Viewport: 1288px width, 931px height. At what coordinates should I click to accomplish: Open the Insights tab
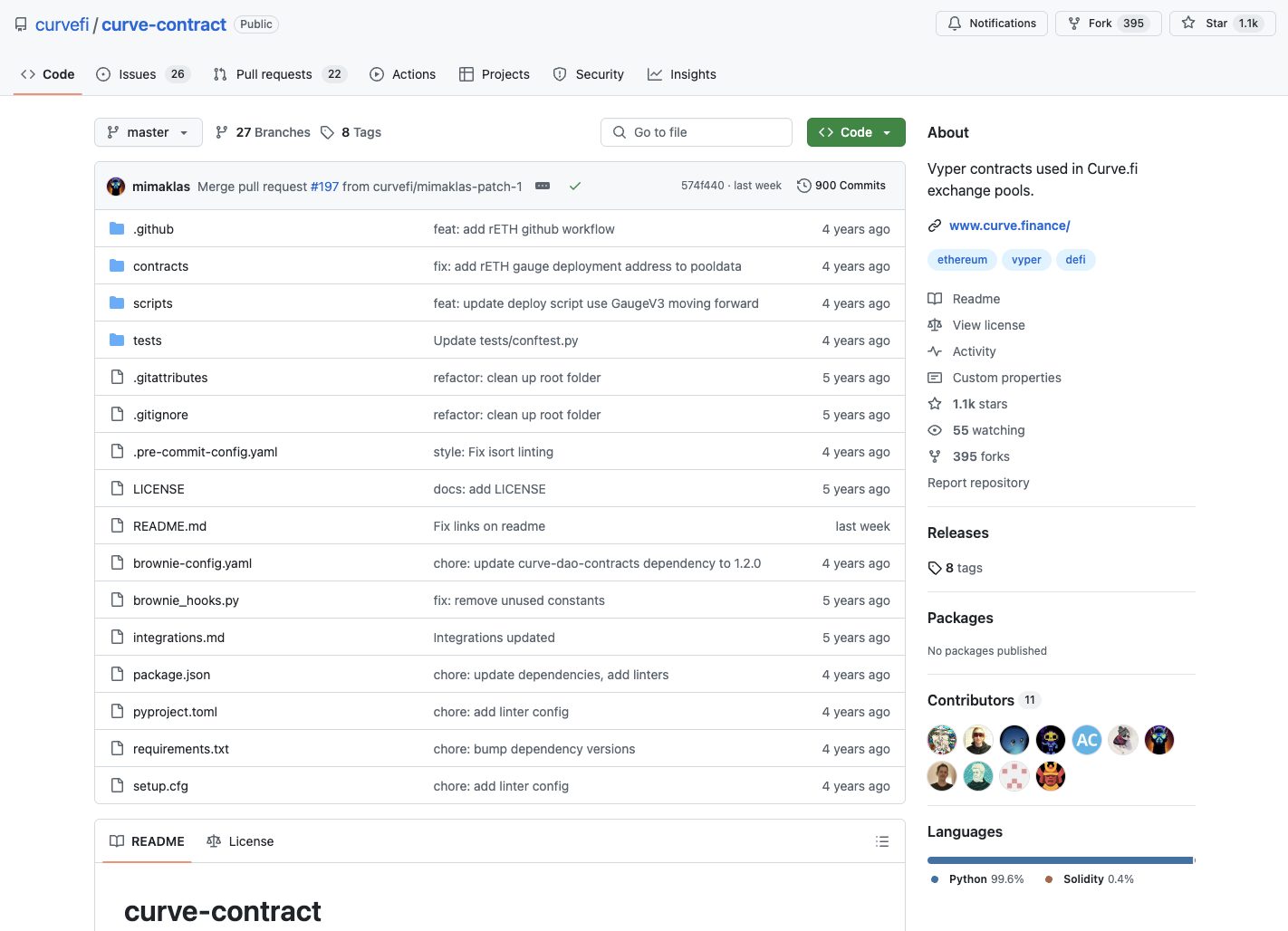[x=682, y=74]
